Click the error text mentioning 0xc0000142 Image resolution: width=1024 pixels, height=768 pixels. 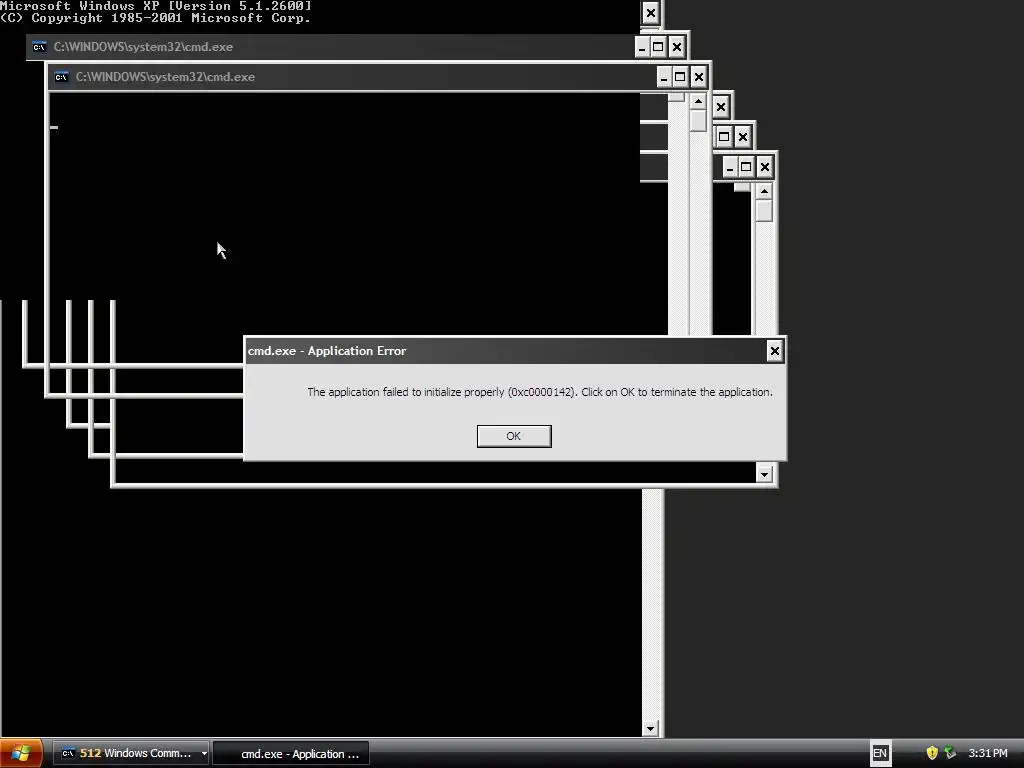coord(540,392)
